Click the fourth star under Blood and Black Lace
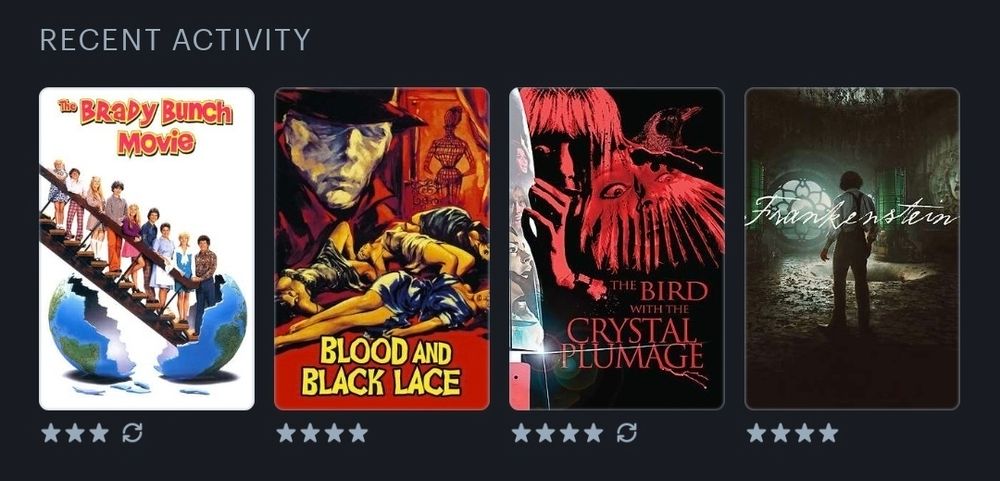Screen dimensions: 1000x481 click(358, 433)
